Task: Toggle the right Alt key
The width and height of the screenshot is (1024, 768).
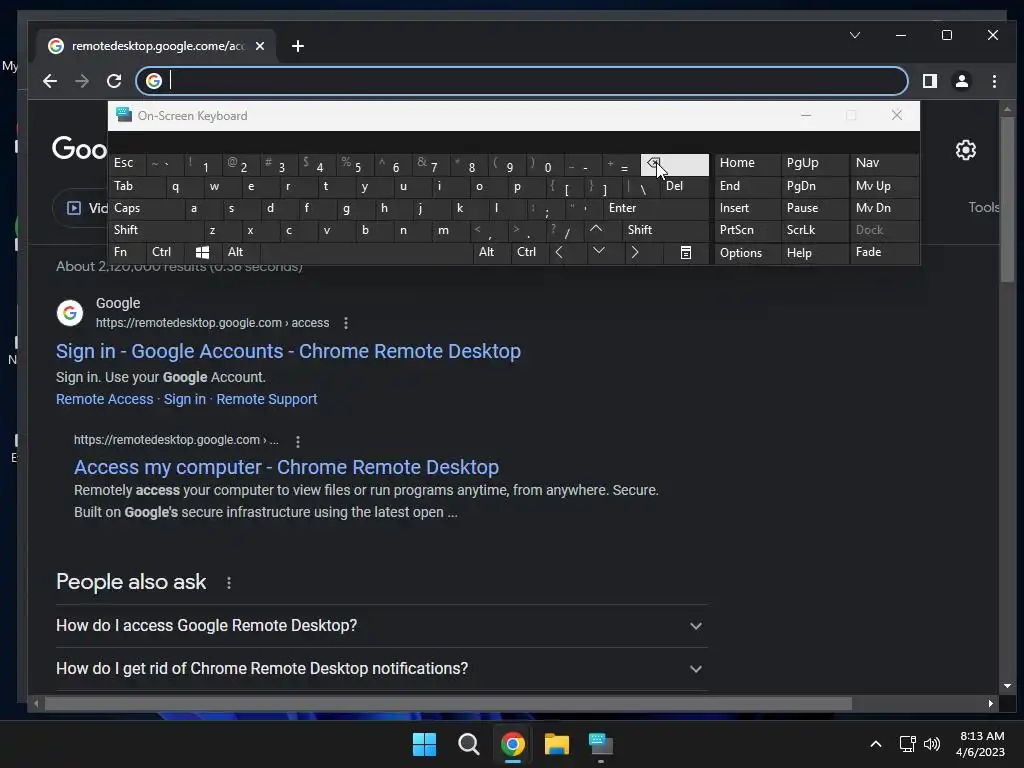Action: click(x=492, y=252)
